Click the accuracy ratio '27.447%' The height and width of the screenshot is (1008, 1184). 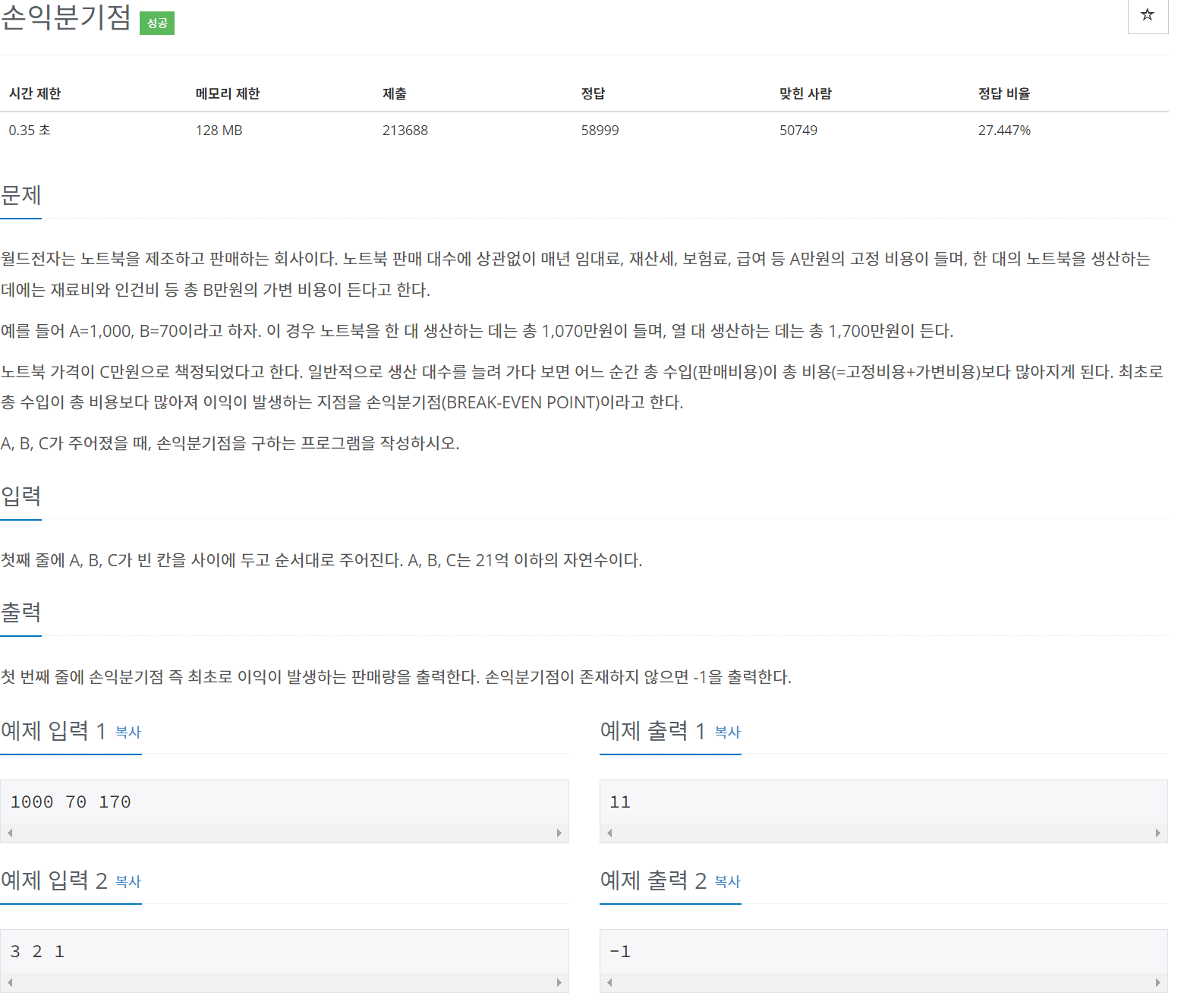pyautogui.click(x=1005, y=131)
